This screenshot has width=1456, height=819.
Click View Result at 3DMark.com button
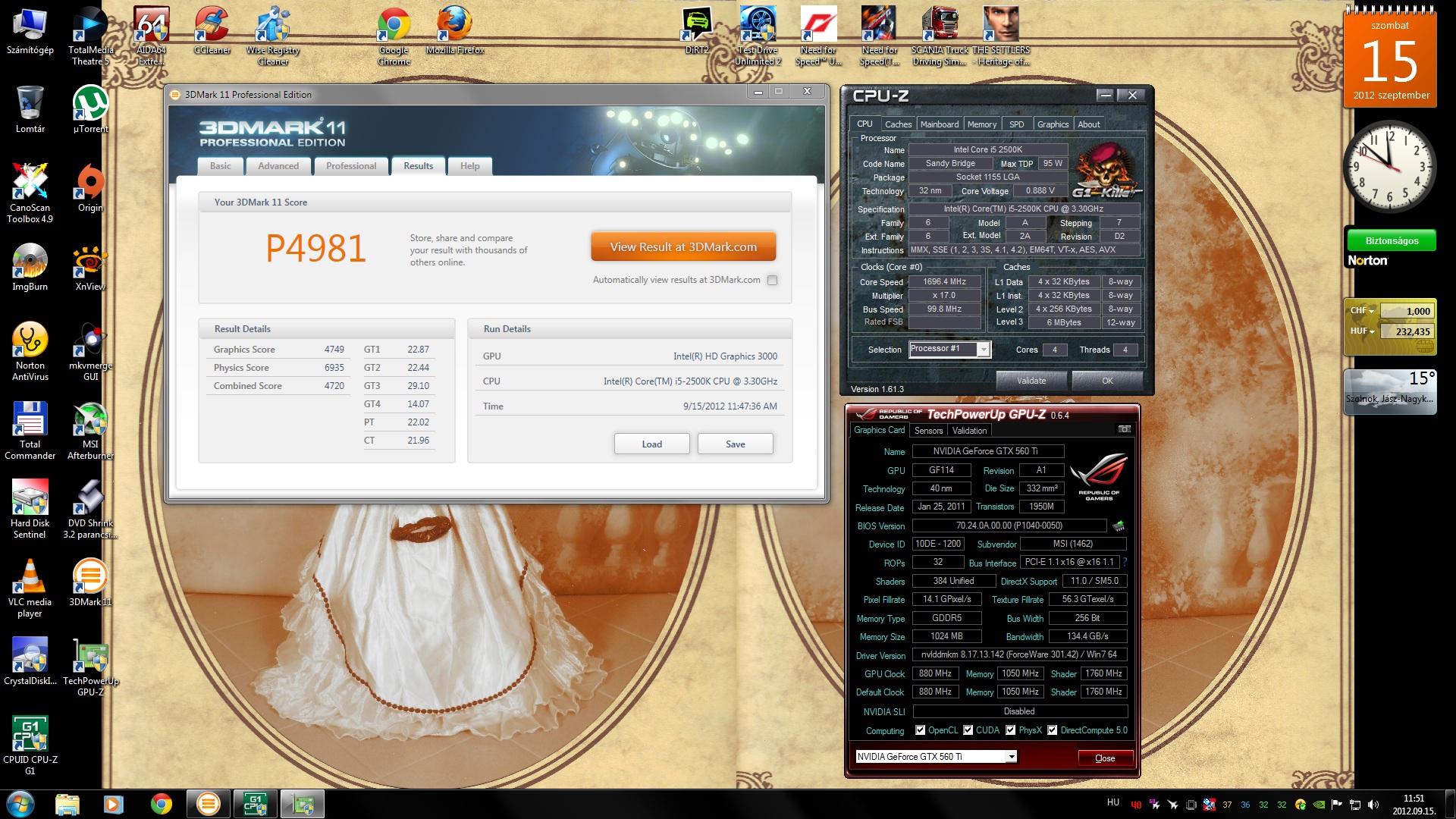(x=683, y=247)
